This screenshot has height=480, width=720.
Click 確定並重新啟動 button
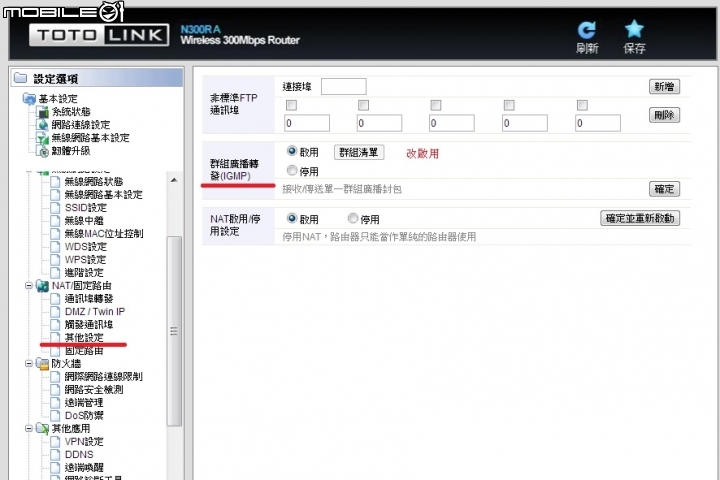tap(640, 218)
